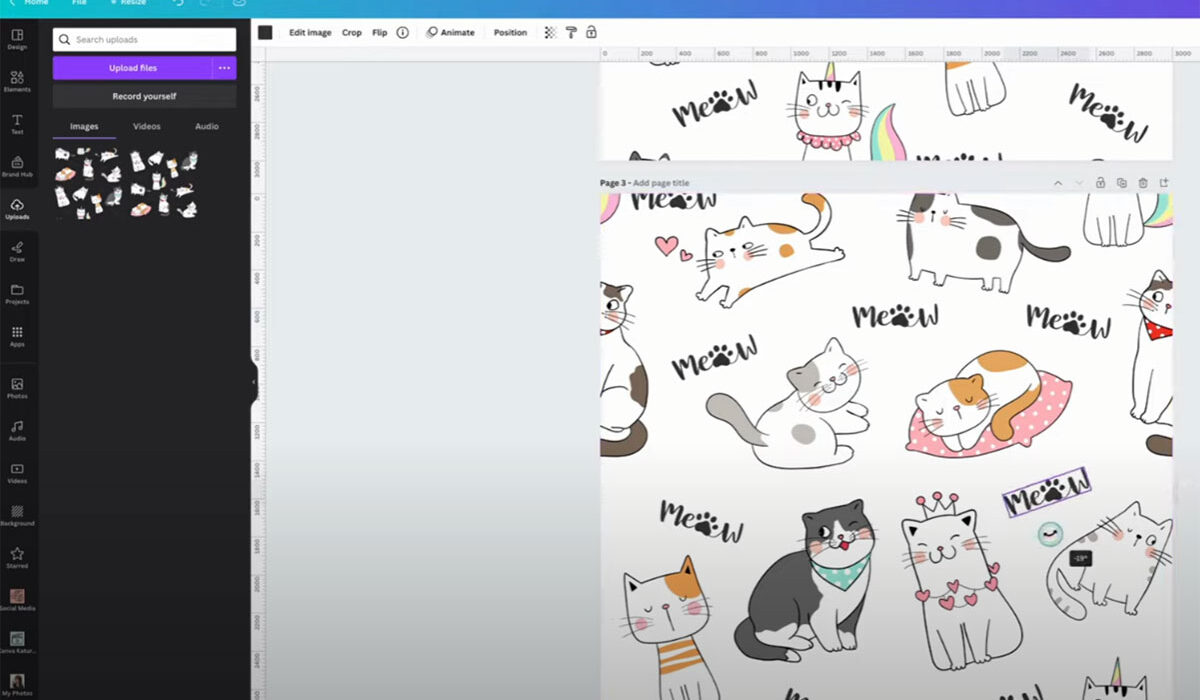Open the File menu
This screenshot has width=1200, height=700.
pos(79,3)
